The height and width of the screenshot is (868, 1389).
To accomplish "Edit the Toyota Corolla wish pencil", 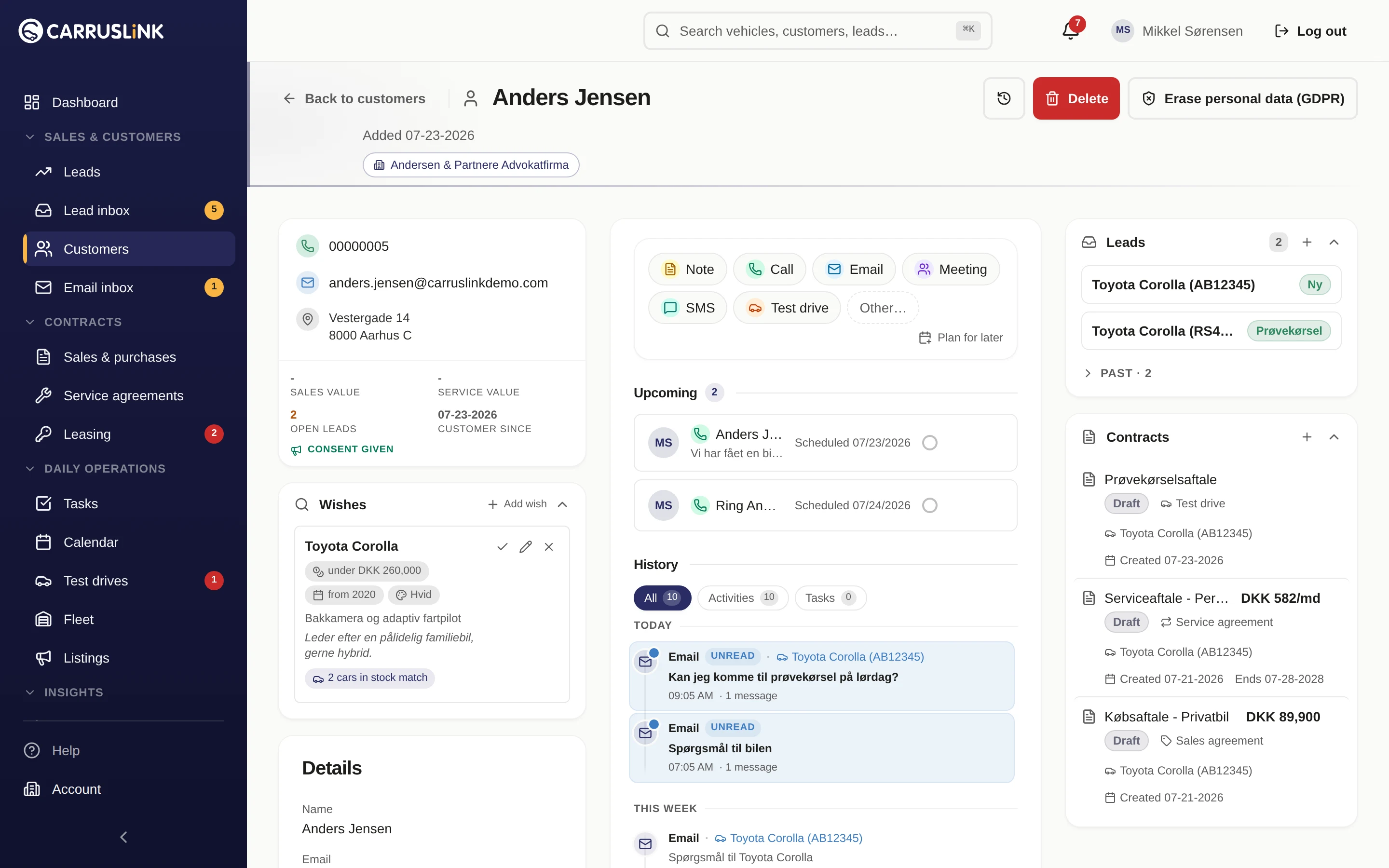I will coord(525,546).
